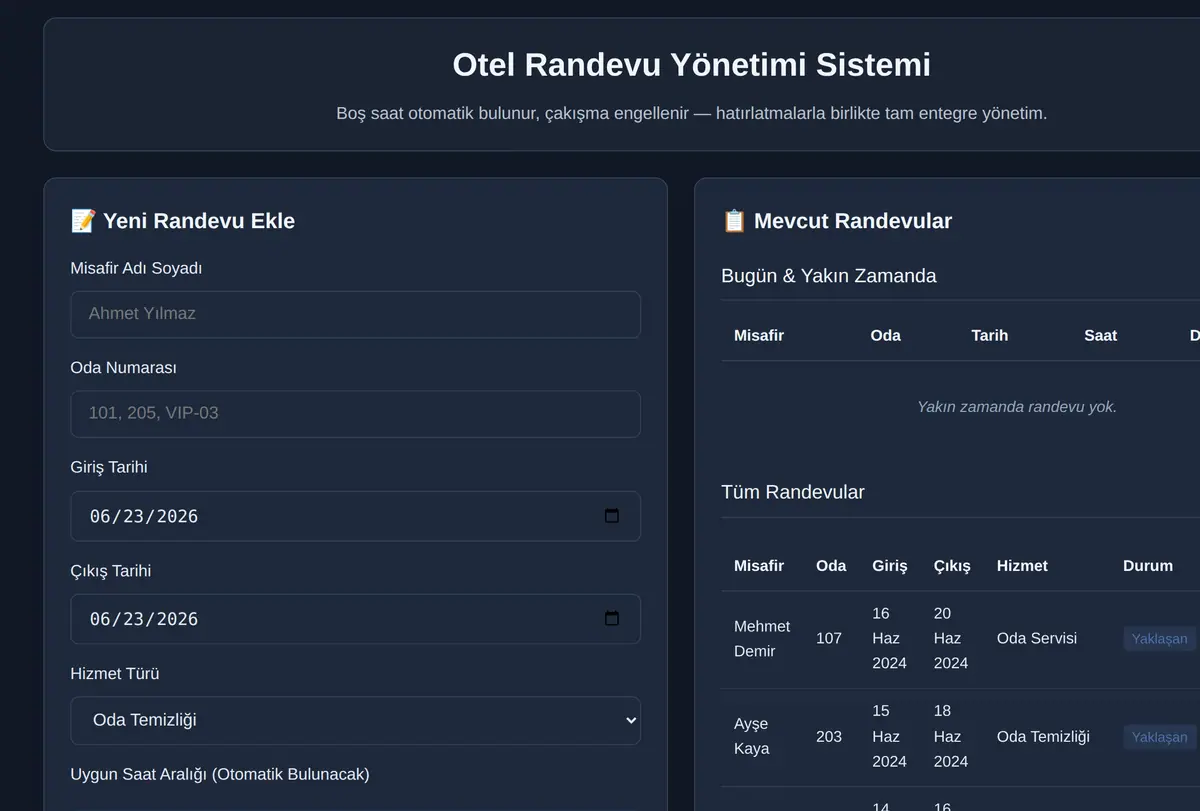Viewport: 1200px width, 811px height.
Task: Click the Giriş Tarihi date field
Action: 355,516
